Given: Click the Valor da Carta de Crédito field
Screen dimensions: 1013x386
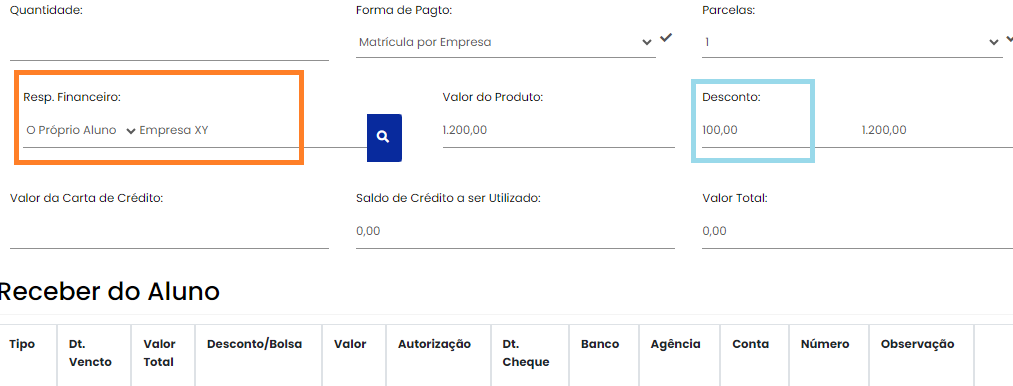Looking at the screenshot, I should 169,231.
